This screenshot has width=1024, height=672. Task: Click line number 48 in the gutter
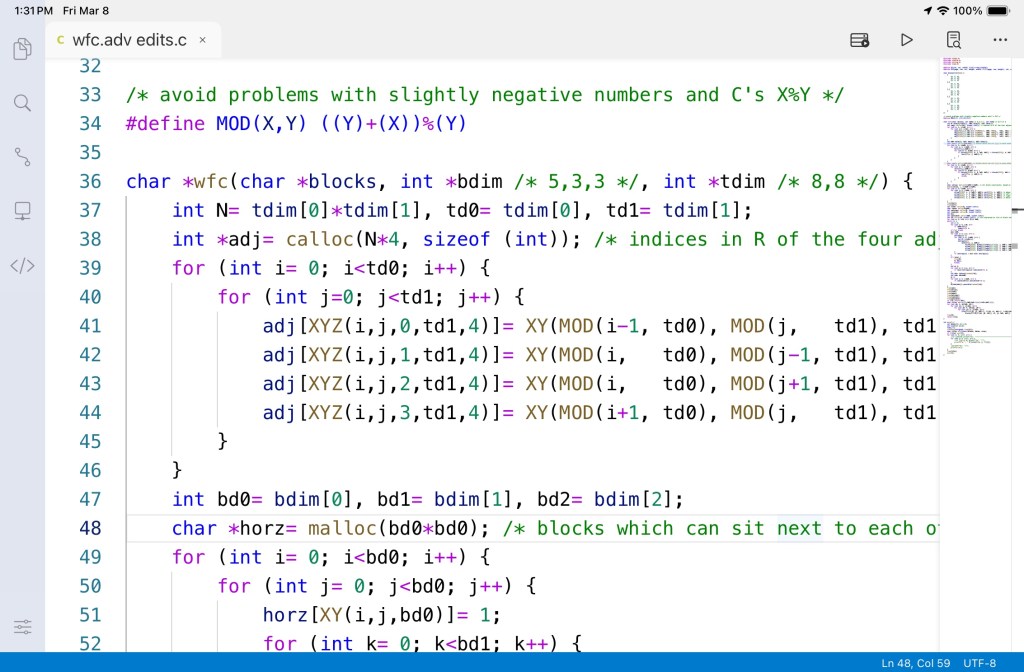pyautogui.click(x=90, y=528)
